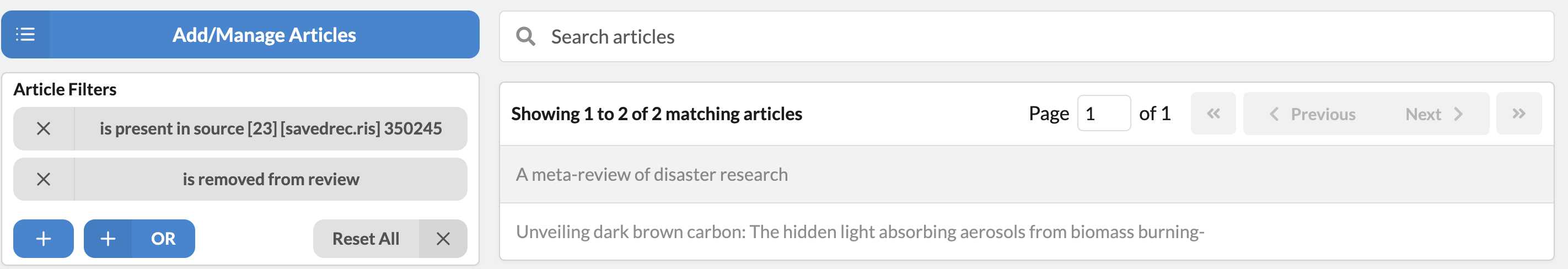Image resolution: width=1568 pixels, height=269 pixels.
Task: Remove the 'is removed from review' filter
Action: (43, 180)
